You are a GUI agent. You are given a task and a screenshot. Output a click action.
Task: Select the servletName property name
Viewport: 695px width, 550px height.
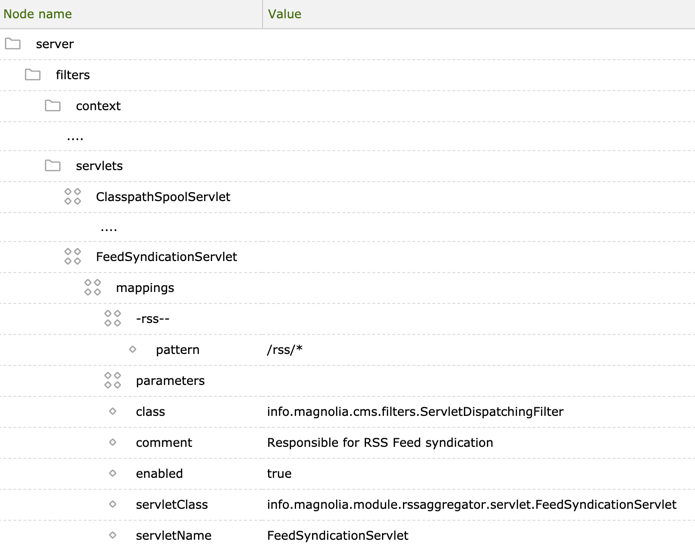[x=173, y=536]
